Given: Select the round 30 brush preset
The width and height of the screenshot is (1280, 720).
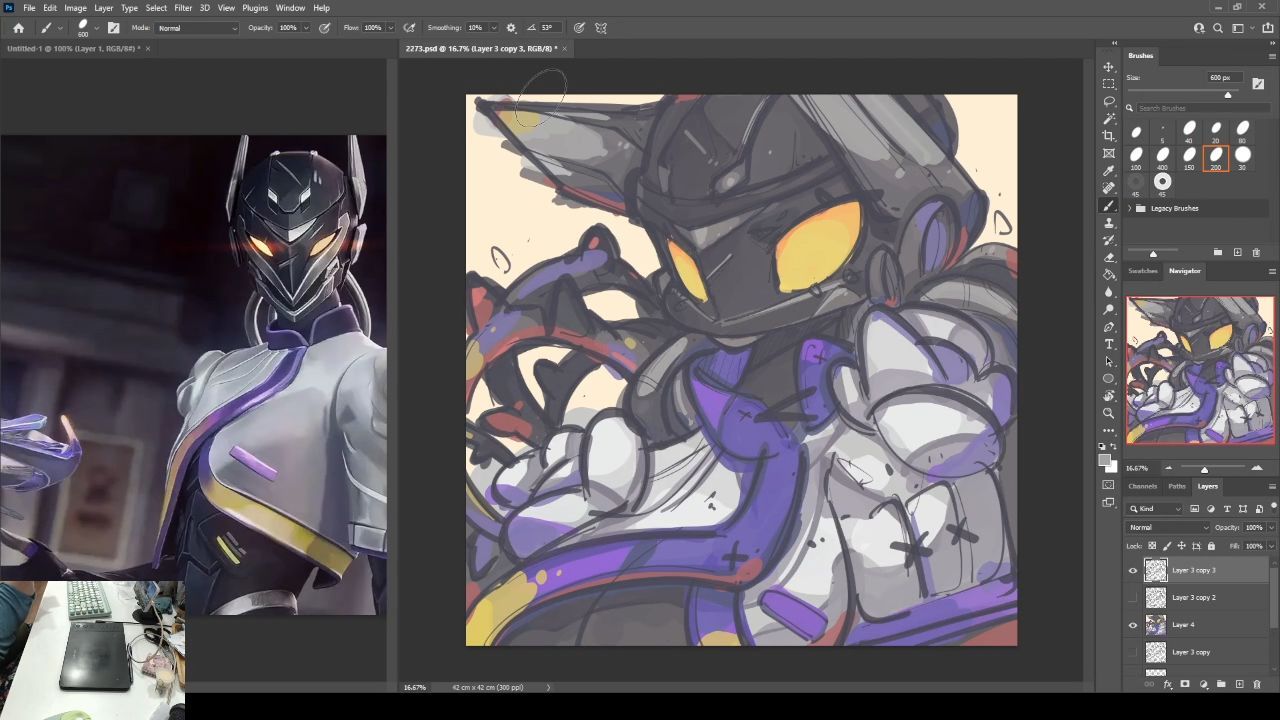Looking at the screenshot, I should [1242, 157].
